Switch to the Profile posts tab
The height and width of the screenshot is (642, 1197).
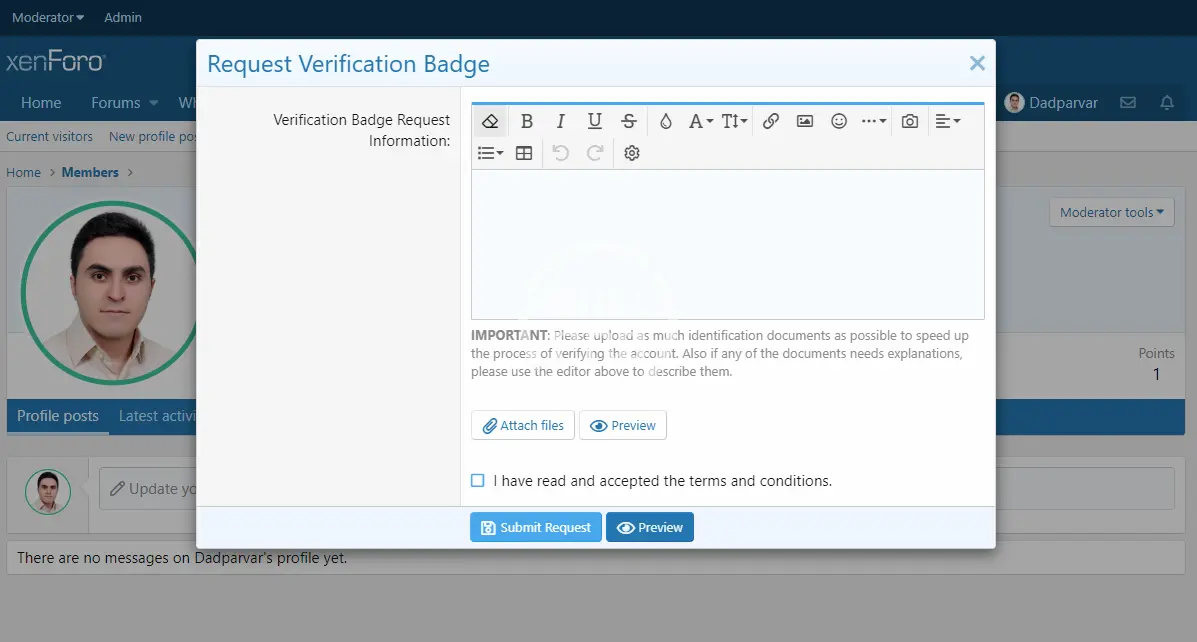pos(58,416)
